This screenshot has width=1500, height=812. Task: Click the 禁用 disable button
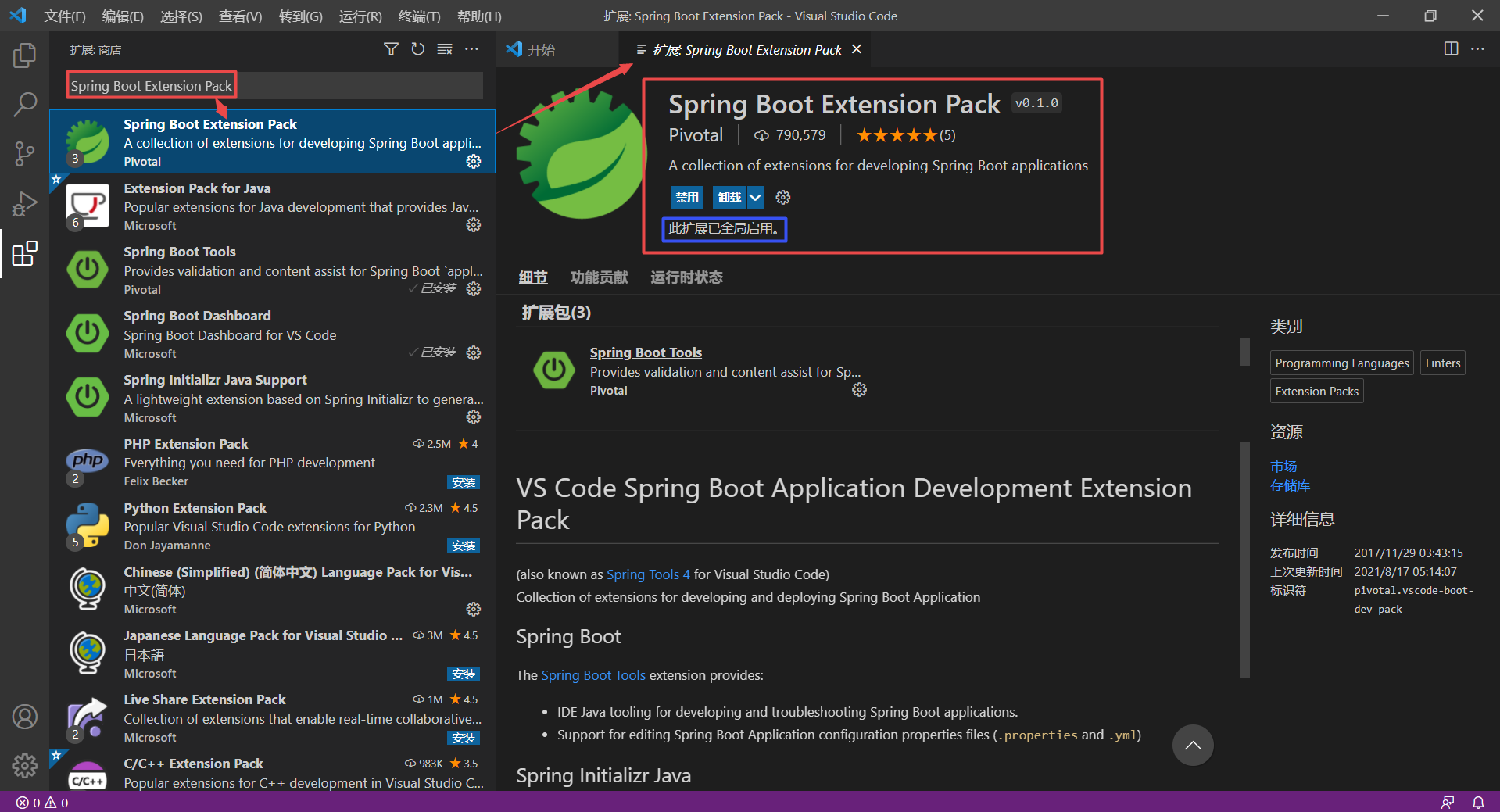click(x=686, y=198)
